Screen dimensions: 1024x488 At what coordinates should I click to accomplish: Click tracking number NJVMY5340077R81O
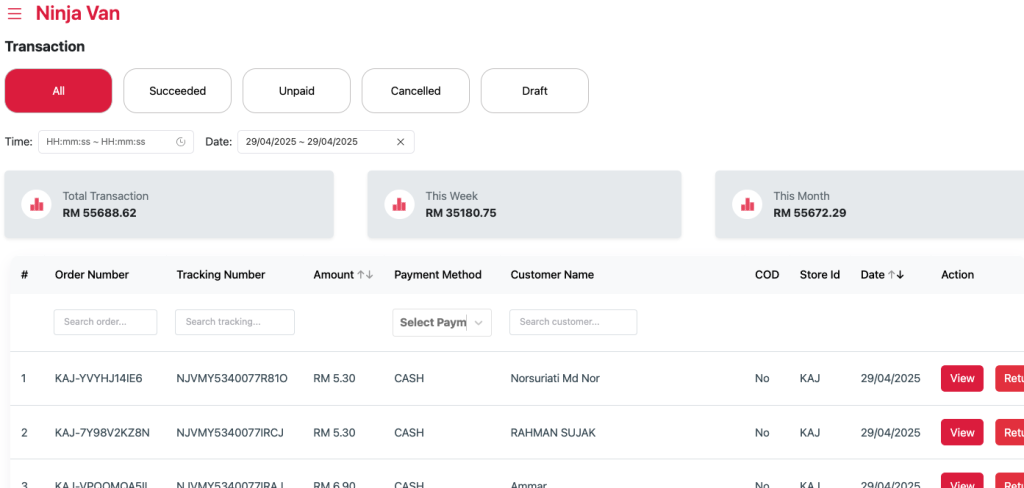click(x=232, y=378)
